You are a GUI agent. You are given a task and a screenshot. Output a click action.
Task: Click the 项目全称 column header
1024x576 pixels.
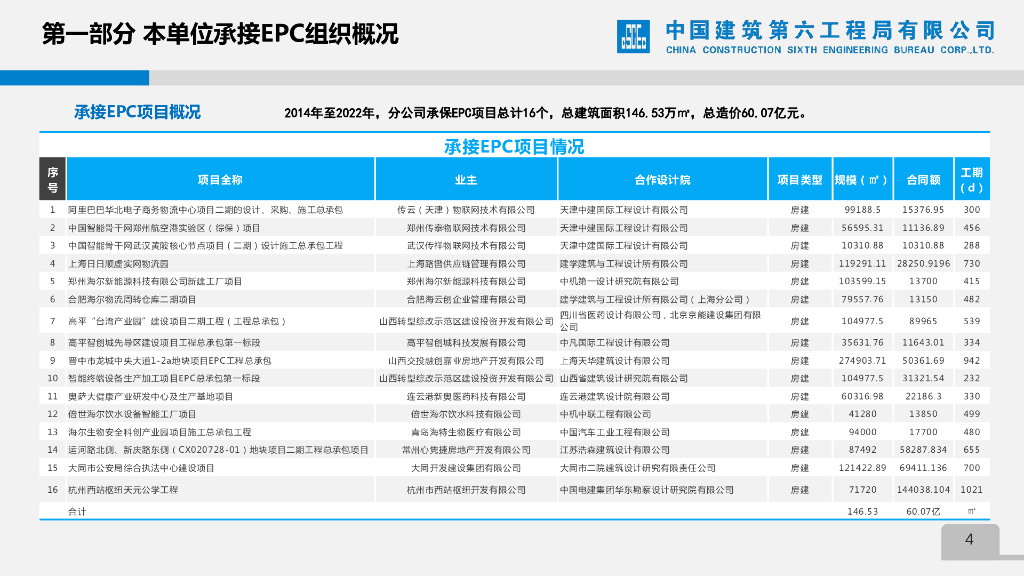[x=220, y=179]
